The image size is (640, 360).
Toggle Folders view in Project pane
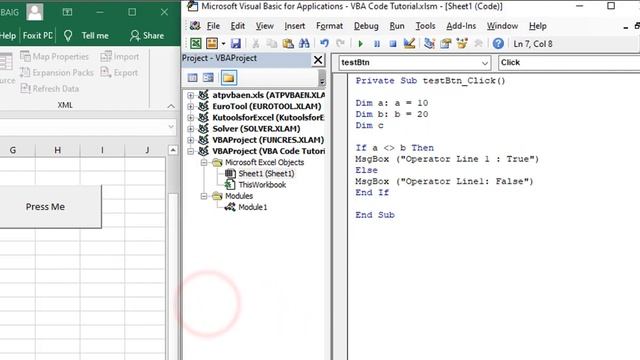pyautogui.click(x=229, y=78)
